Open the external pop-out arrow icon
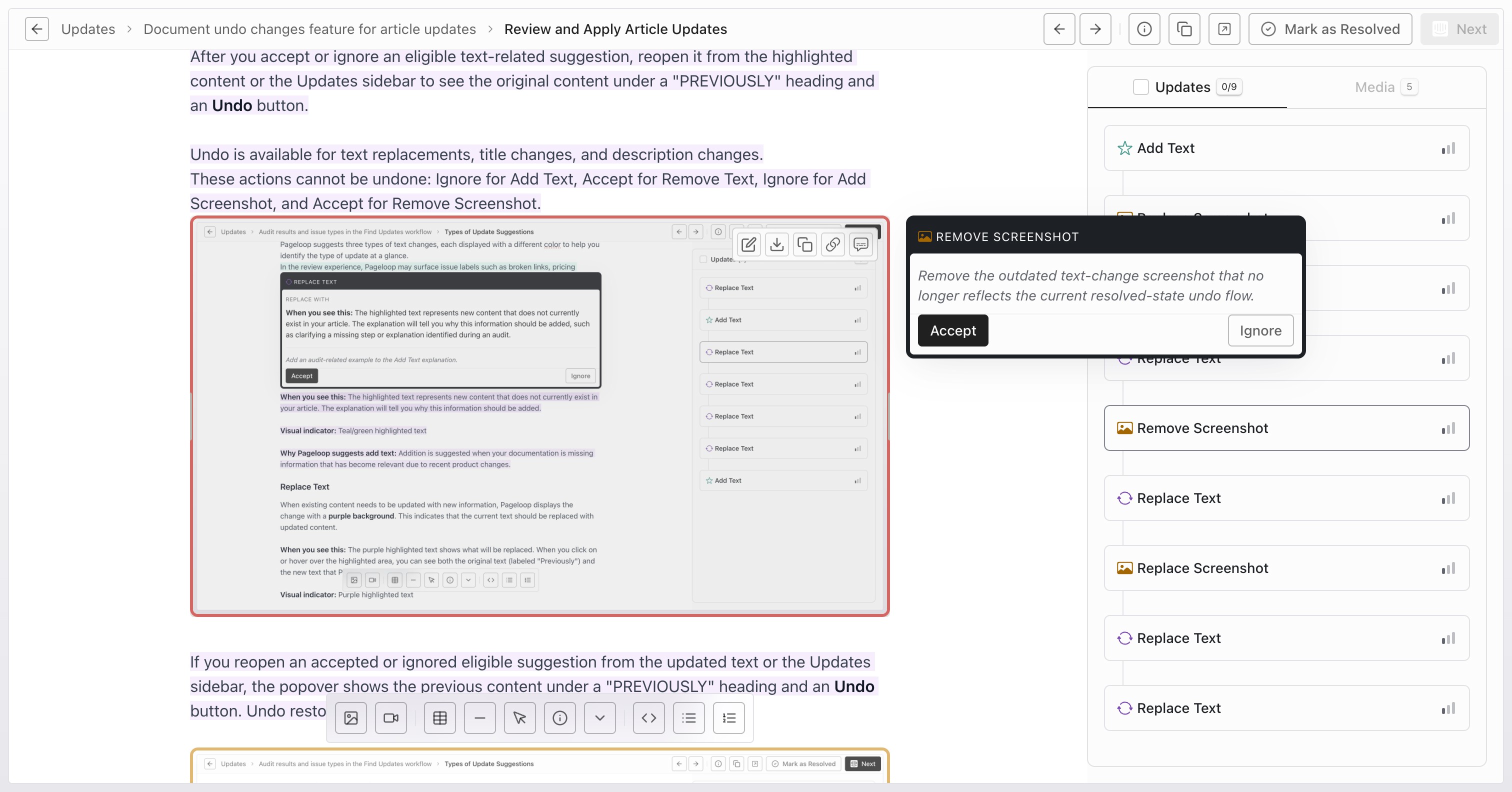Screen dimensions: 1512x792 coord(1224,29)
